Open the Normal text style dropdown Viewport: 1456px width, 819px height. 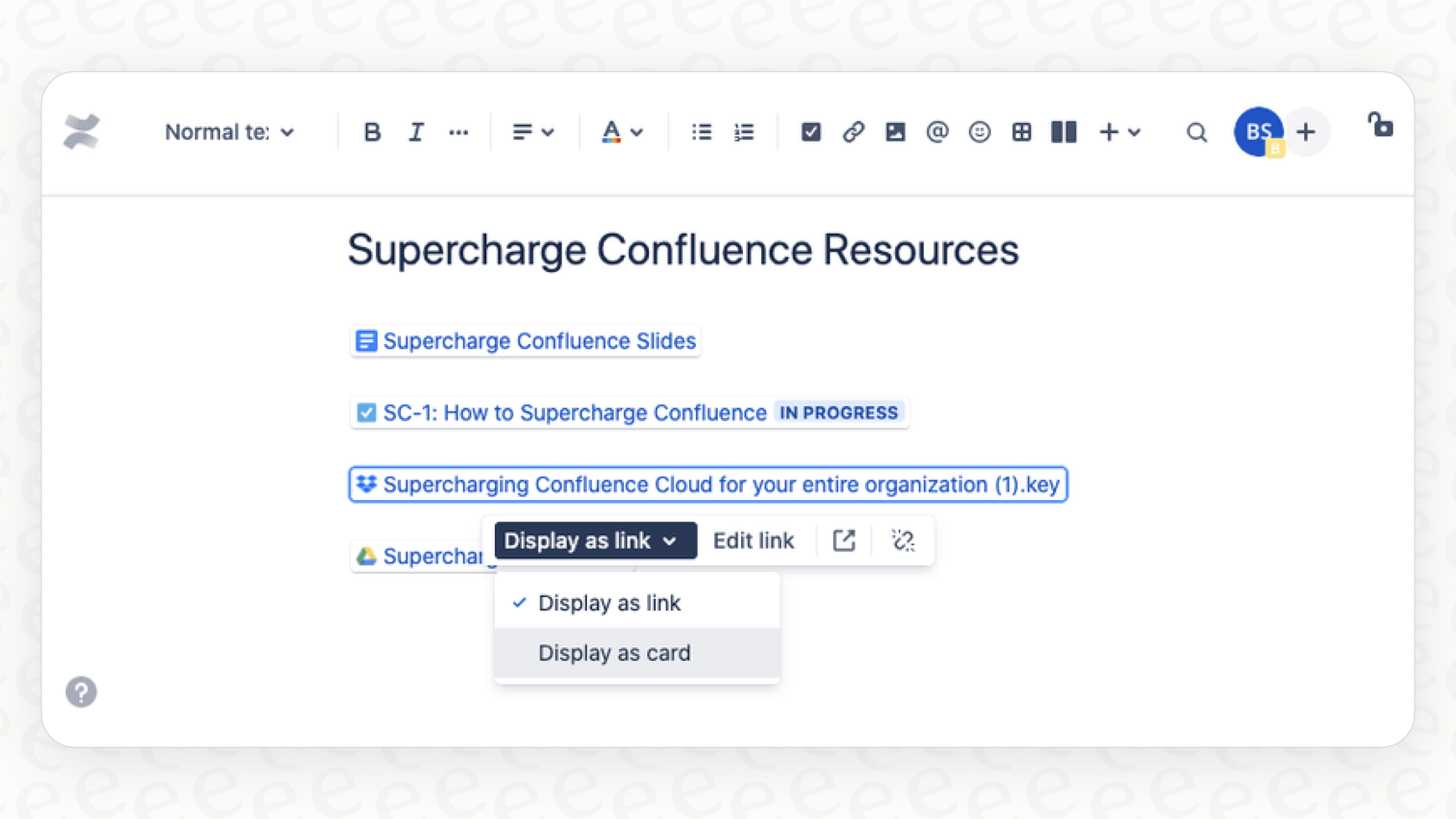[230, 132]
